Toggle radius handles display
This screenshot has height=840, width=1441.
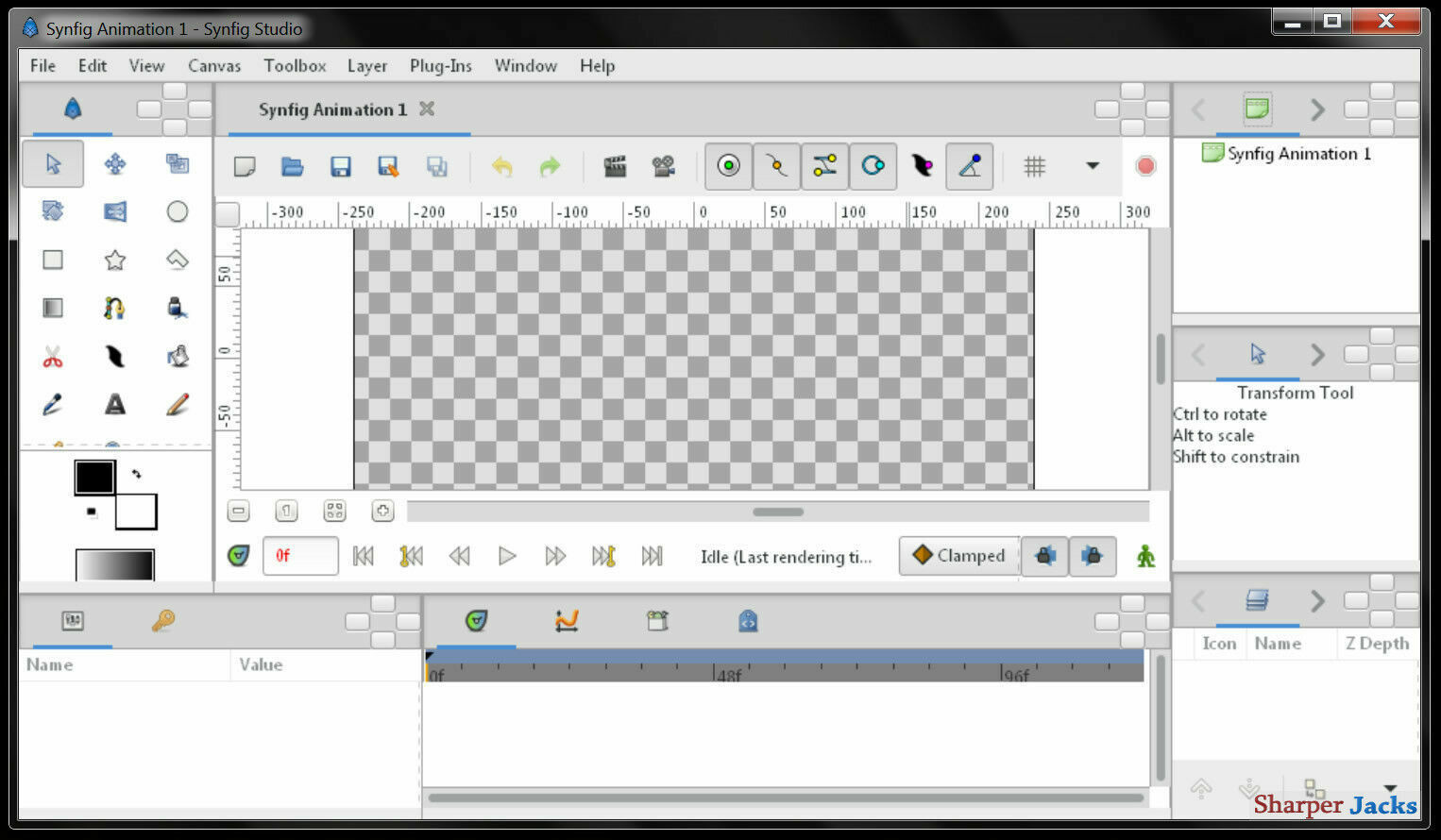873,167
